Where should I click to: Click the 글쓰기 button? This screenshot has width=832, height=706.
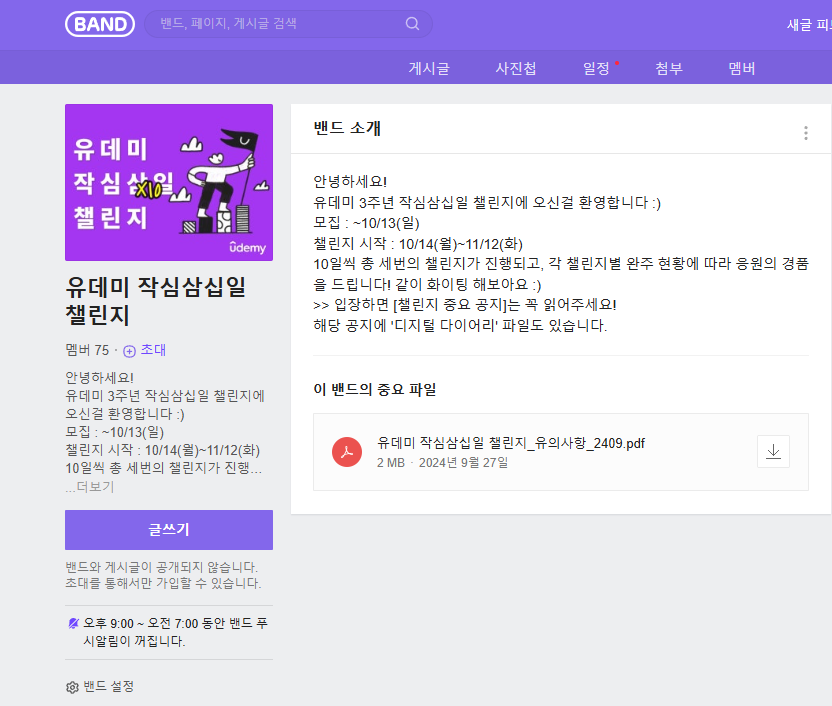(169, 530)
